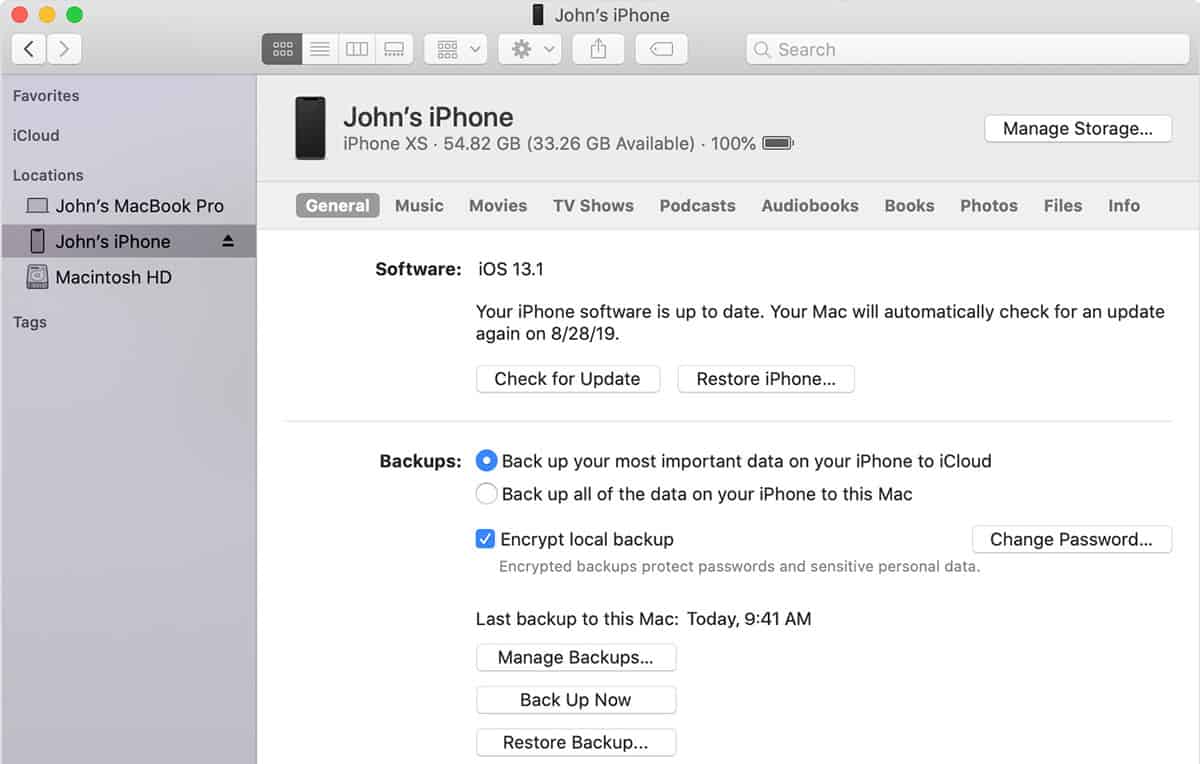1200x764 pixels.
Task: Click the Share toolbar button
Action: 598,49
